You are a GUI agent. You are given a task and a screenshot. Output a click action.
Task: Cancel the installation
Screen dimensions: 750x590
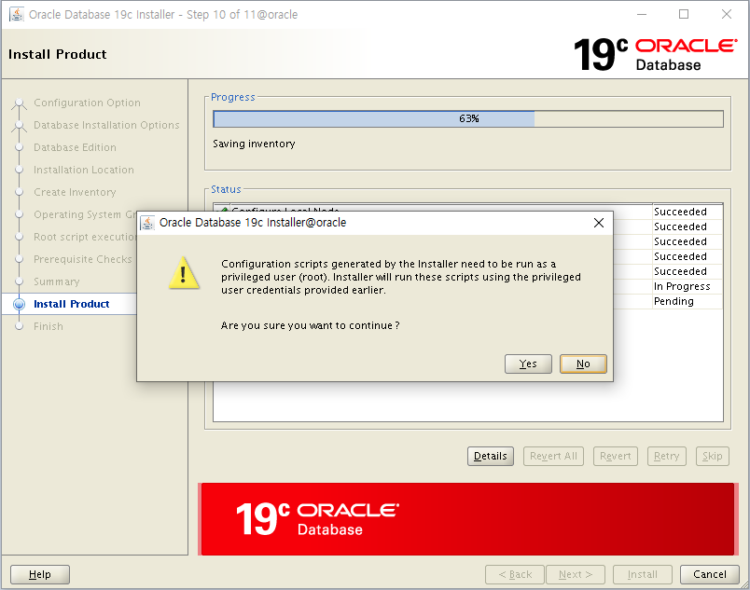click(709, 574)
